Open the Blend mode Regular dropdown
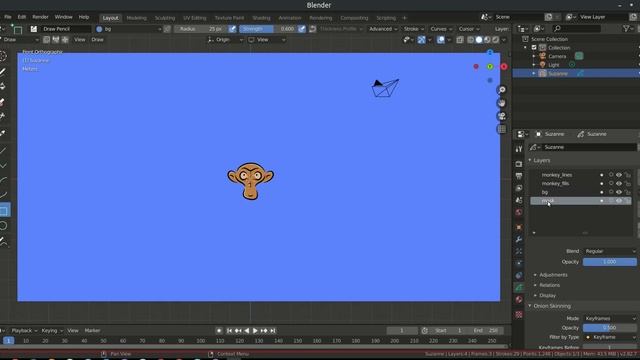 point(610,251)
